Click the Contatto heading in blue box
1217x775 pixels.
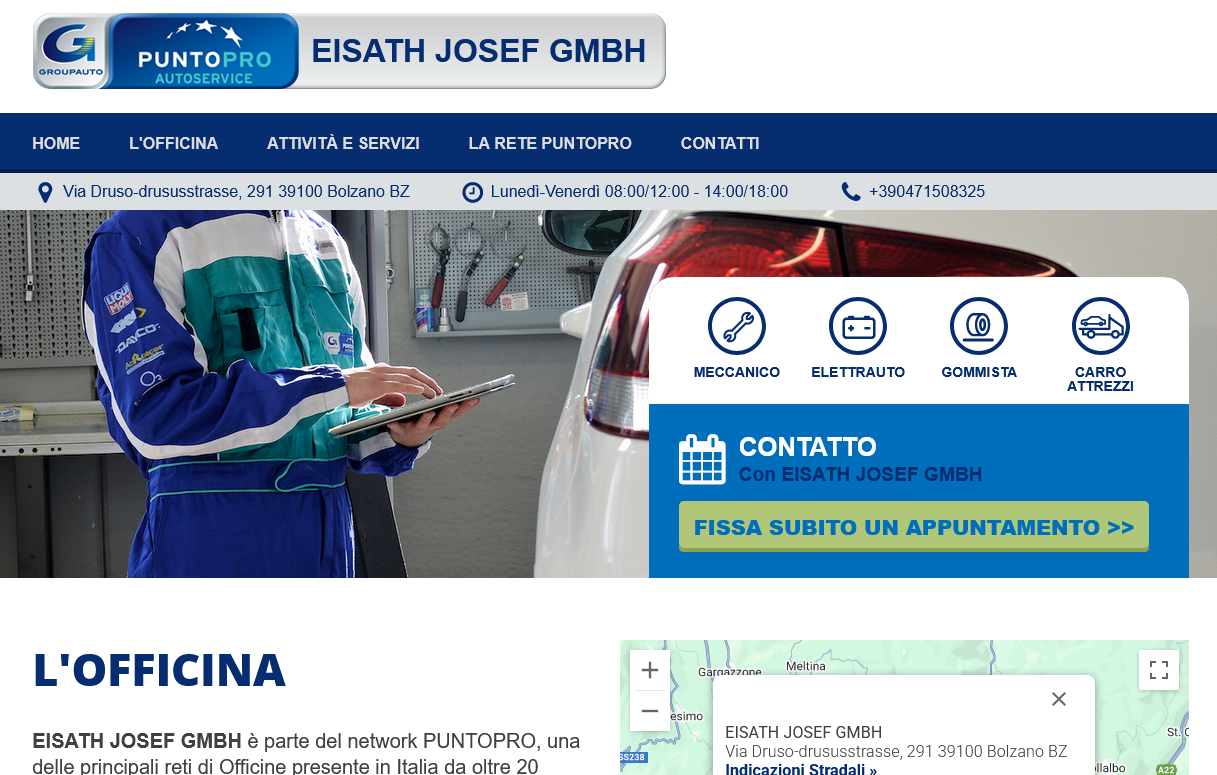[808, 447]
